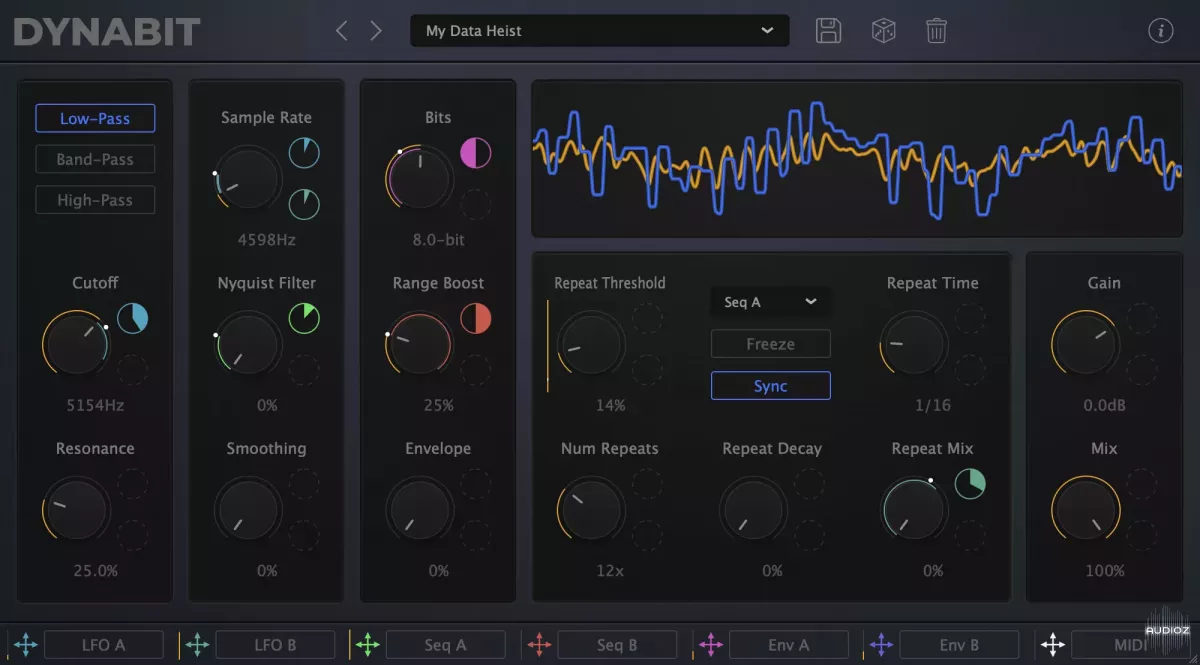
Task: Open the Seq A modulator tab
Action: (445, 645)
